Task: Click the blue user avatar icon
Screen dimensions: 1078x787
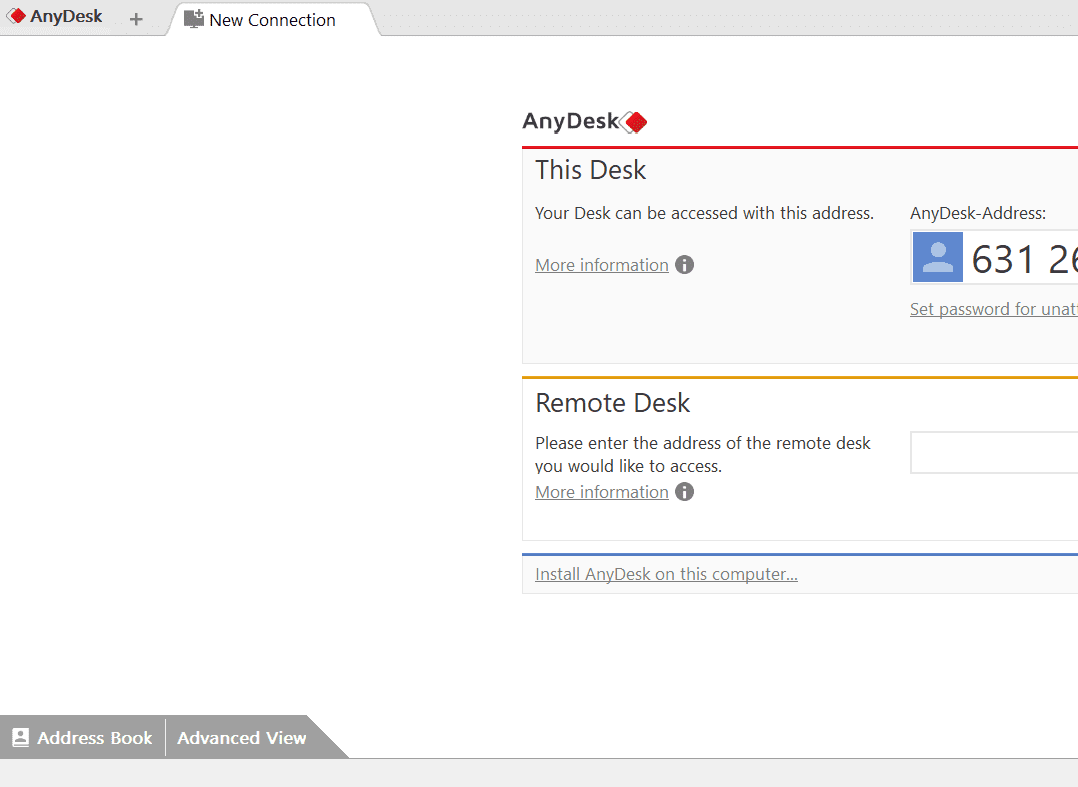Action: [x=938, y=257]
